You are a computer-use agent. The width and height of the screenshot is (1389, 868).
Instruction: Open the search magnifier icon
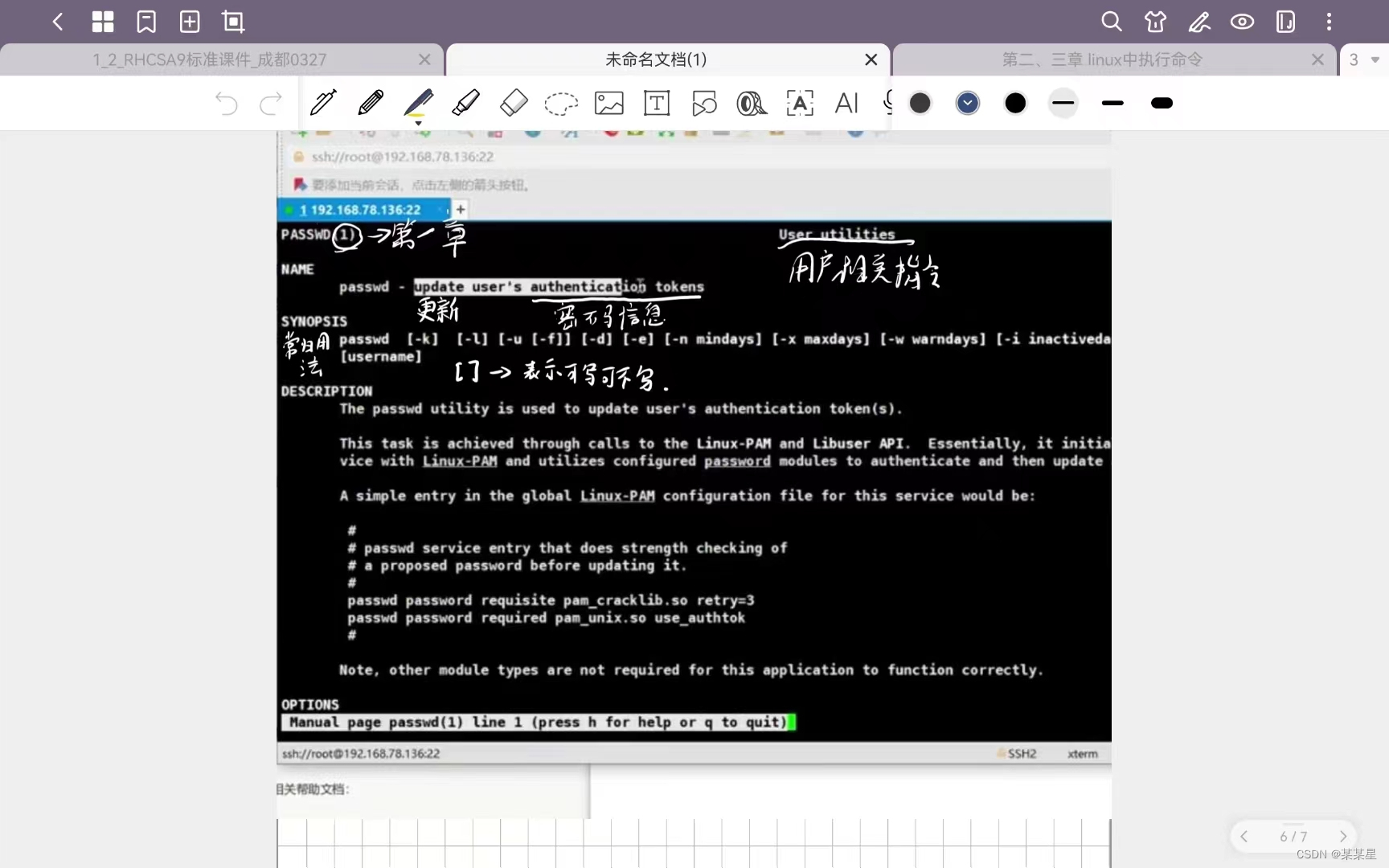tap(1112, 22)
